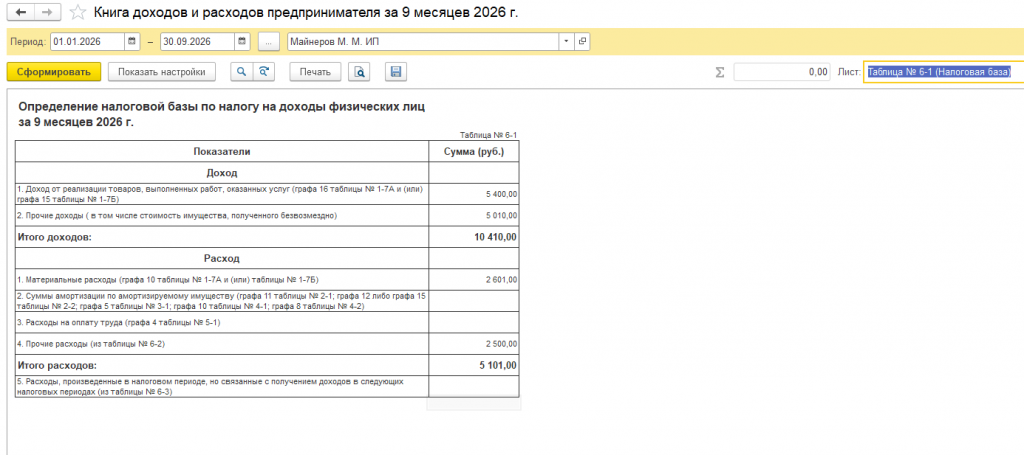1024x455 pixels.
Task: Open organization Майнеров М. М. ИП card
Action: pos(582,41)
